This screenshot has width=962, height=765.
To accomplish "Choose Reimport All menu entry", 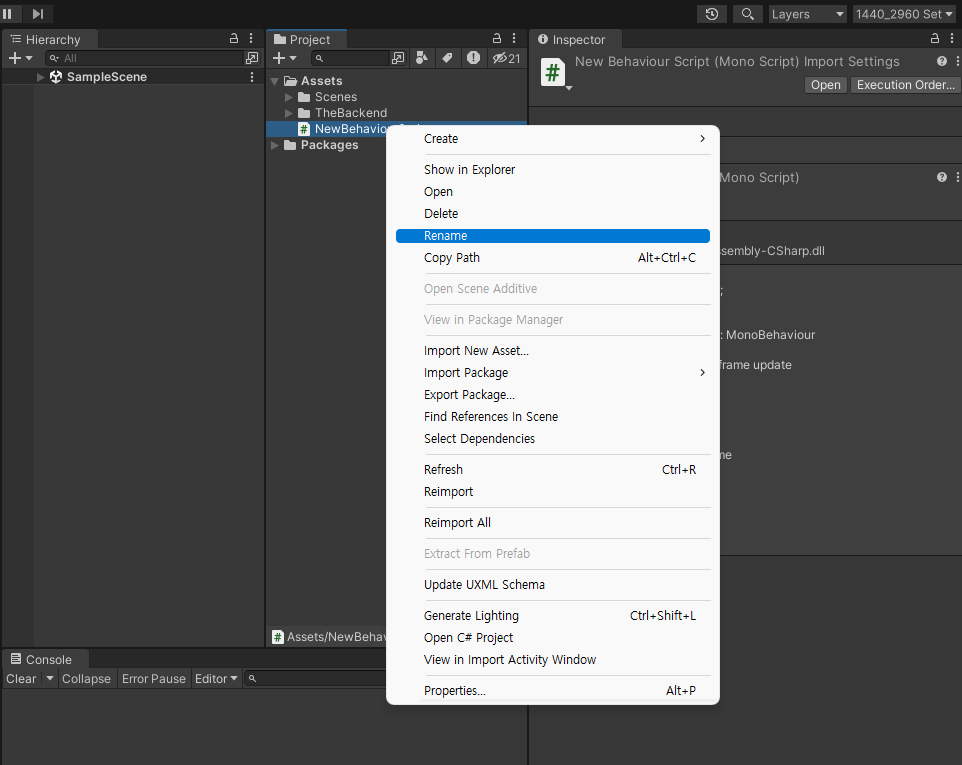I will 553,523.
